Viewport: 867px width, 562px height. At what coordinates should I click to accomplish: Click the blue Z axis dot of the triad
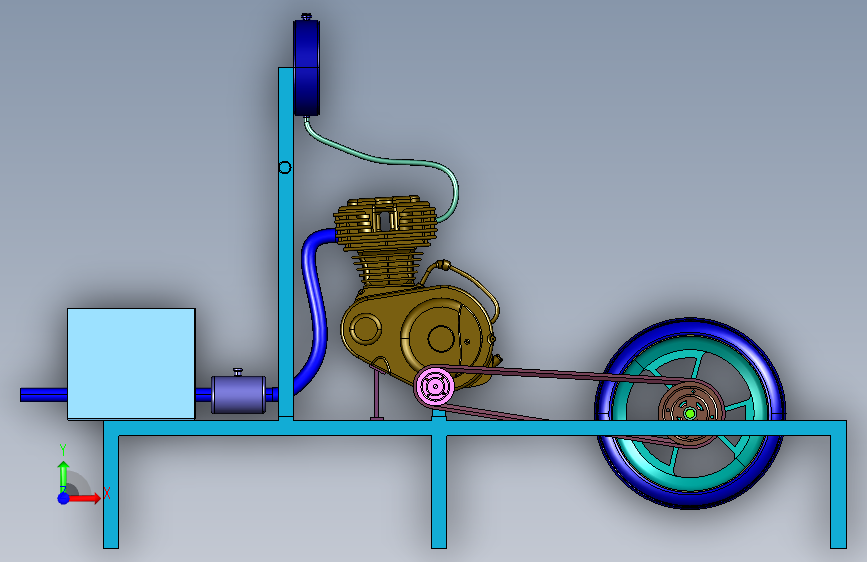click(x=63, y=498)
